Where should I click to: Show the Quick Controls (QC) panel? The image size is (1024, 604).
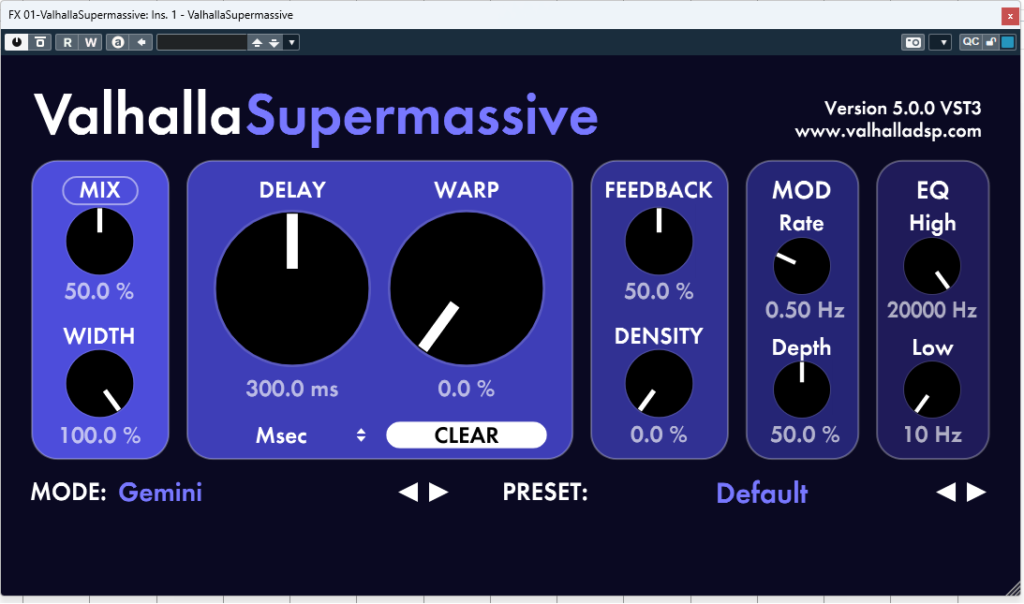[970, 42]
